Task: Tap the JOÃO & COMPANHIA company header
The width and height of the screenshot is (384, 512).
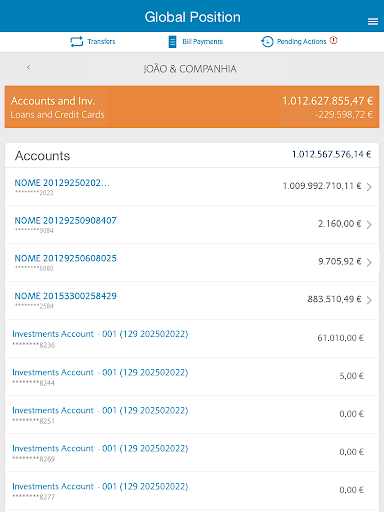Action: (x=190, y=69)
